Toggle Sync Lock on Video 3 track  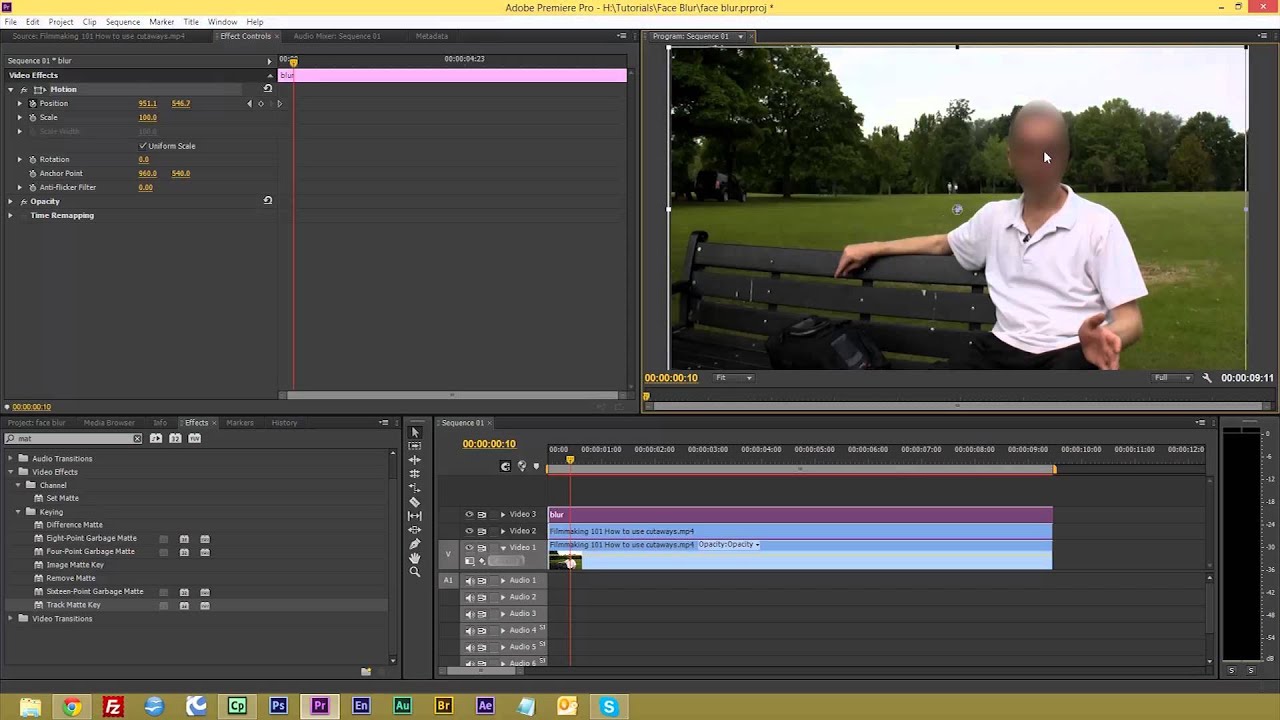pos(481,514)
